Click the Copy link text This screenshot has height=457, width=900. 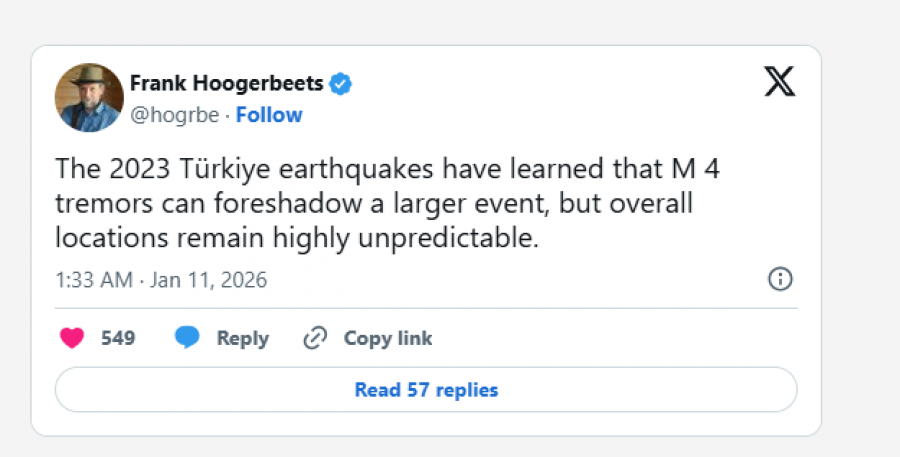(x=388, y=338)
